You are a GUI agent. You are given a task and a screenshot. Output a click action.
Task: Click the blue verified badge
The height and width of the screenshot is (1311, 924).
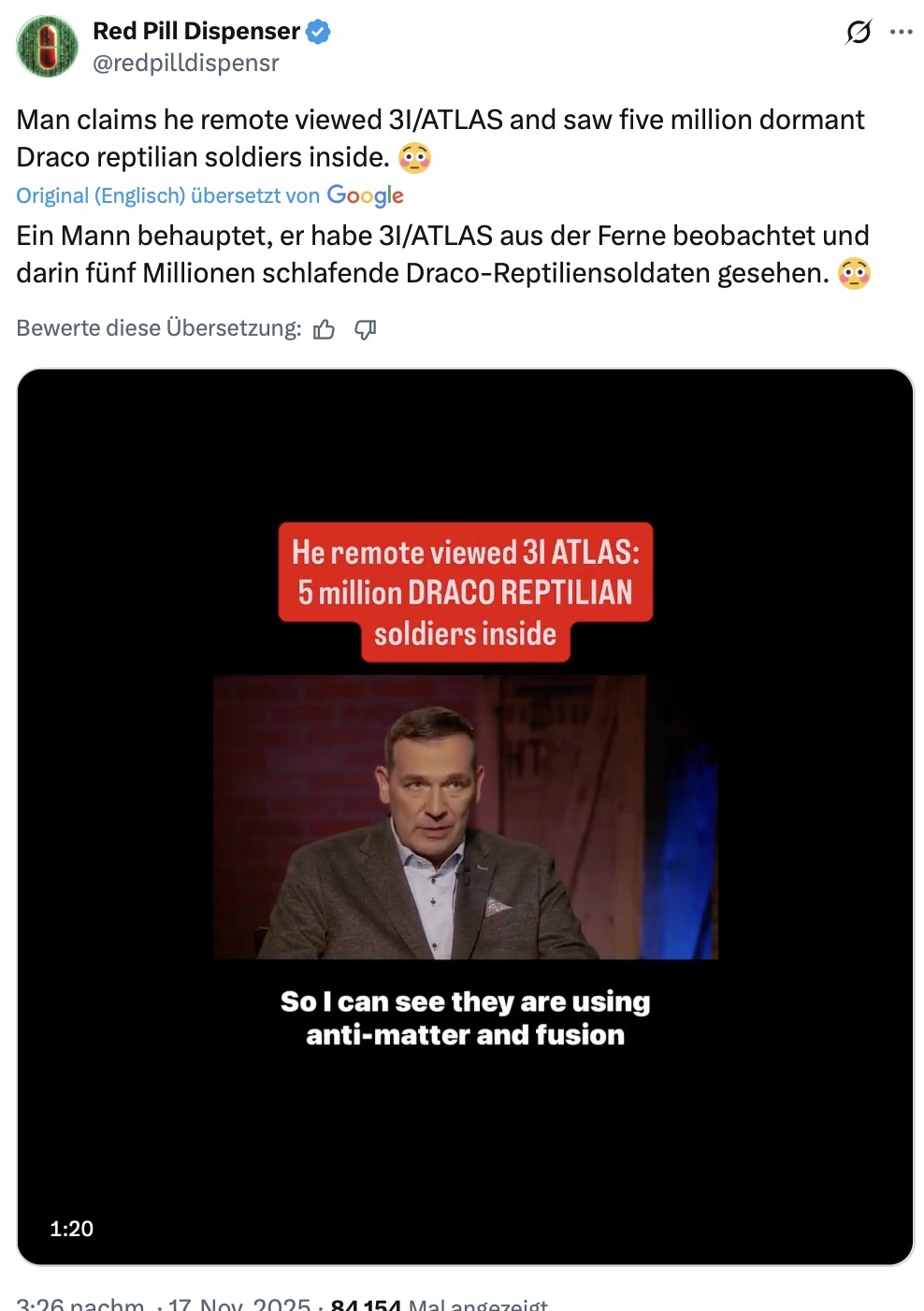point(319,32)
